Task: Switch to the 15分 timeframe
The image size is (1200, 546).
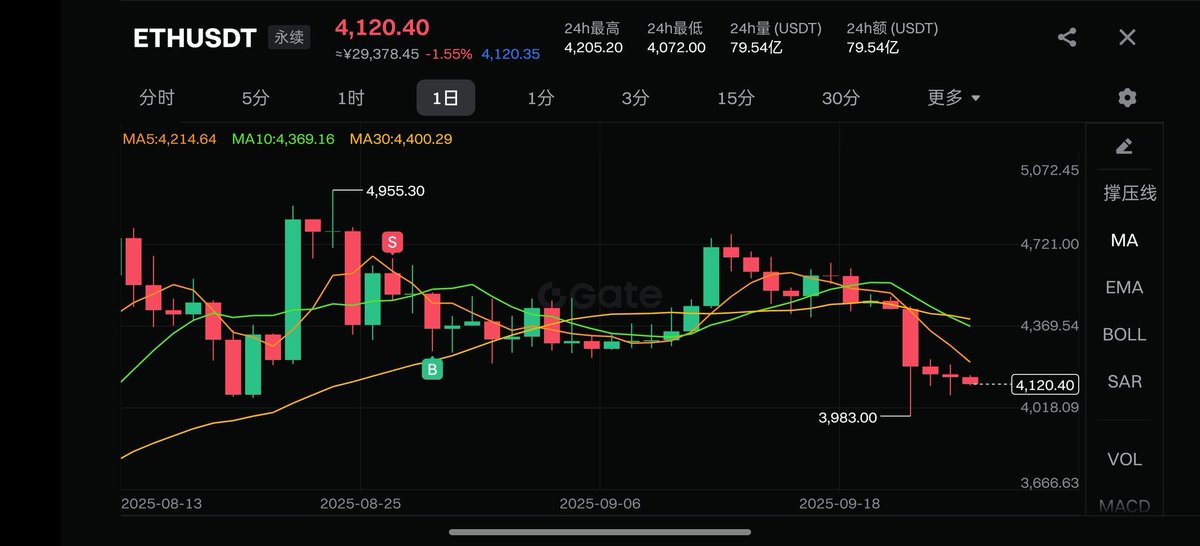Action: pos(736,98)
